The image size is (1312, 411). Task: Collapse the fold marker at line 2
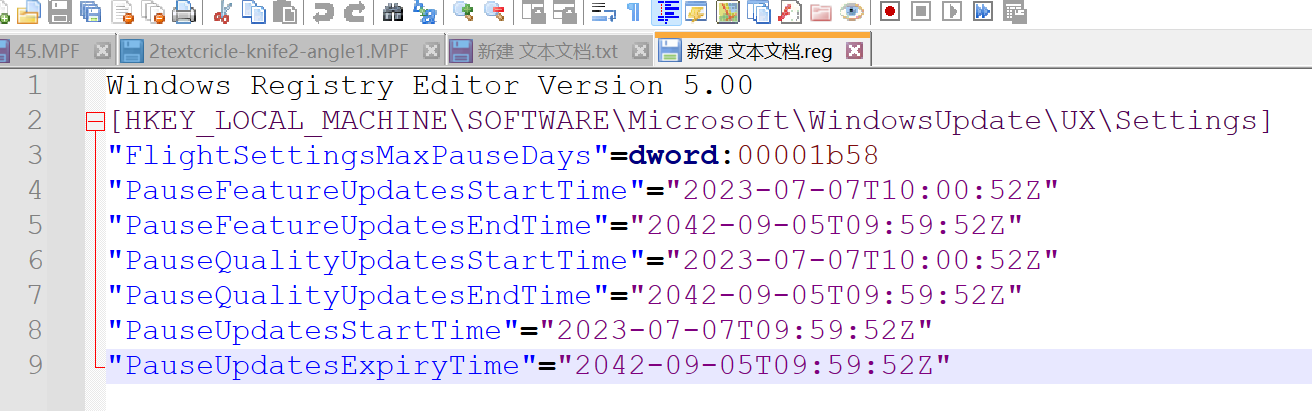[x=96, y=122]
